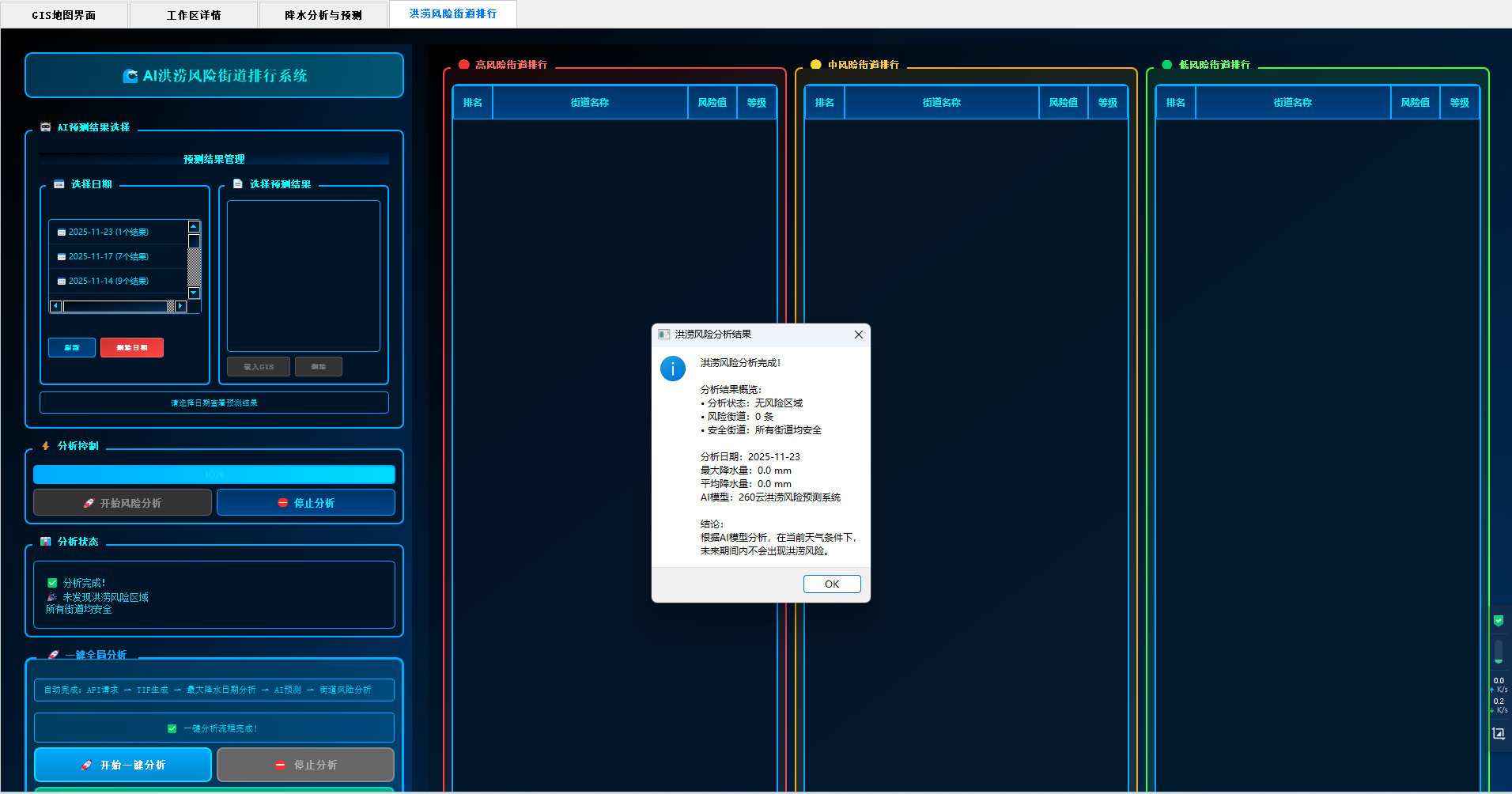1512x794 pixels.
Task: Click the calendar icon beside 2025-11-23
Action: [x=61, y=233]
